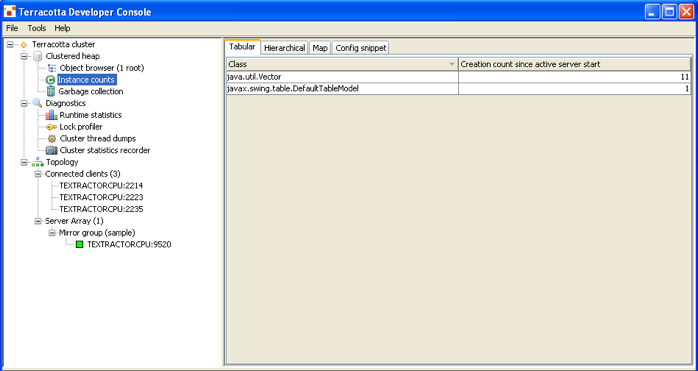The height and width of the screenshot is (371, 698).
Task: Open Cluster thread dumps in tree
Action: [x=97, y=139]
